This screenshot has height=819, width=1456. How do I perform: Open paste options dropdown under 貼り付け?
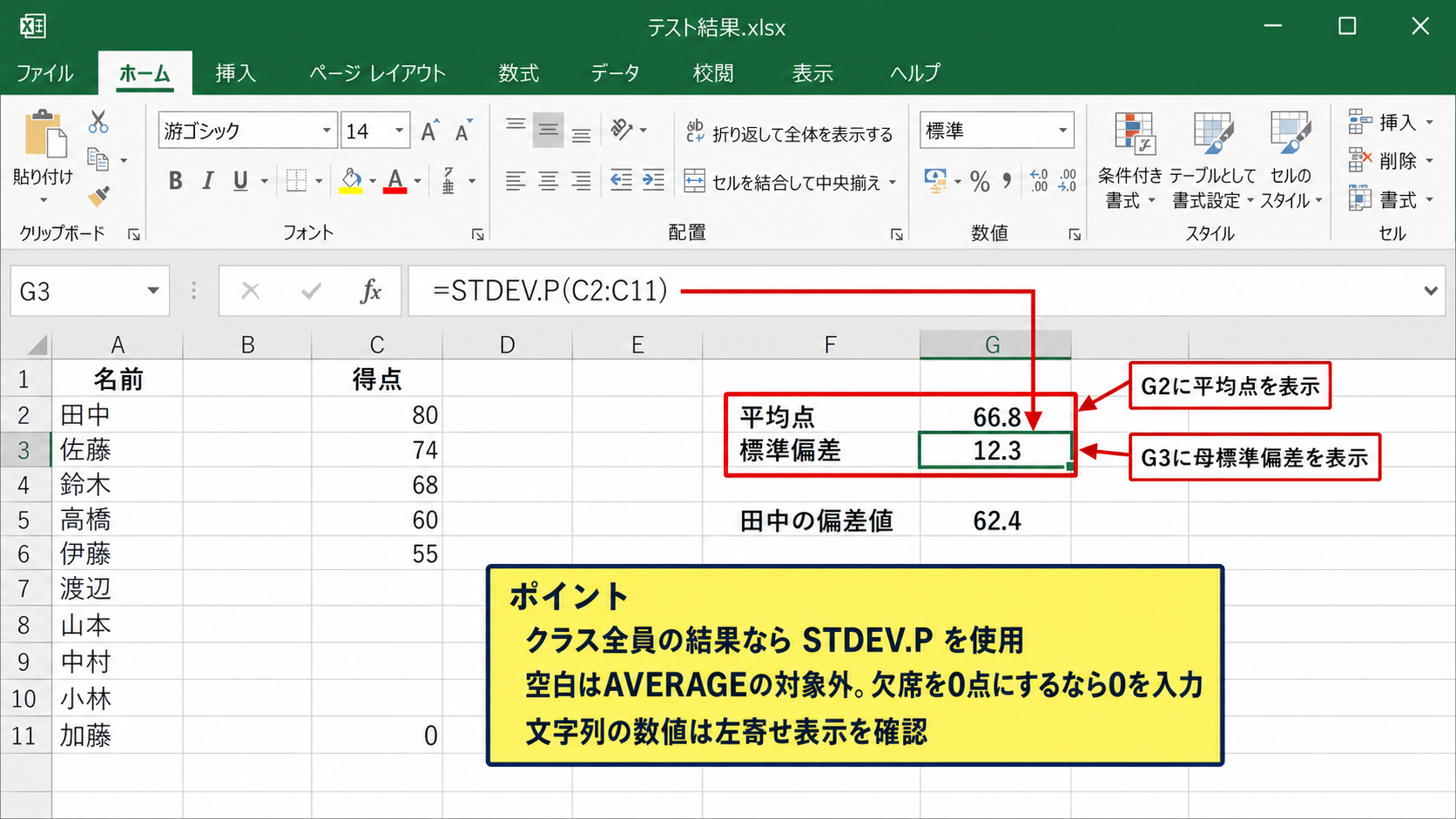tap(44, 201)
